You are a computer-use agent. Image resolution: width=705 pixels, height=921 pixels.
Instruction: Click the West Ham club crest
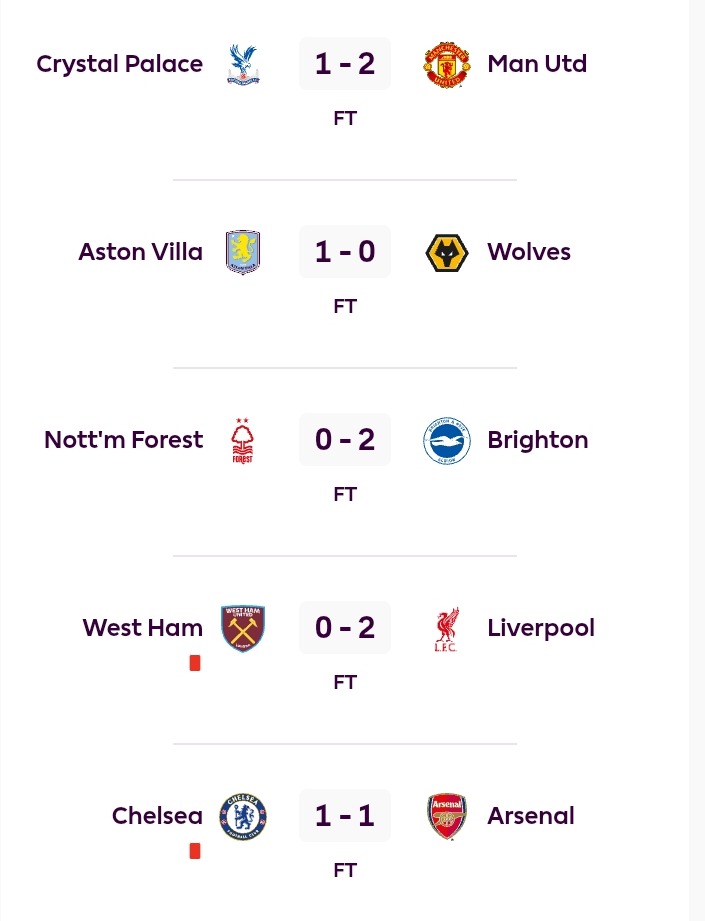243,628
